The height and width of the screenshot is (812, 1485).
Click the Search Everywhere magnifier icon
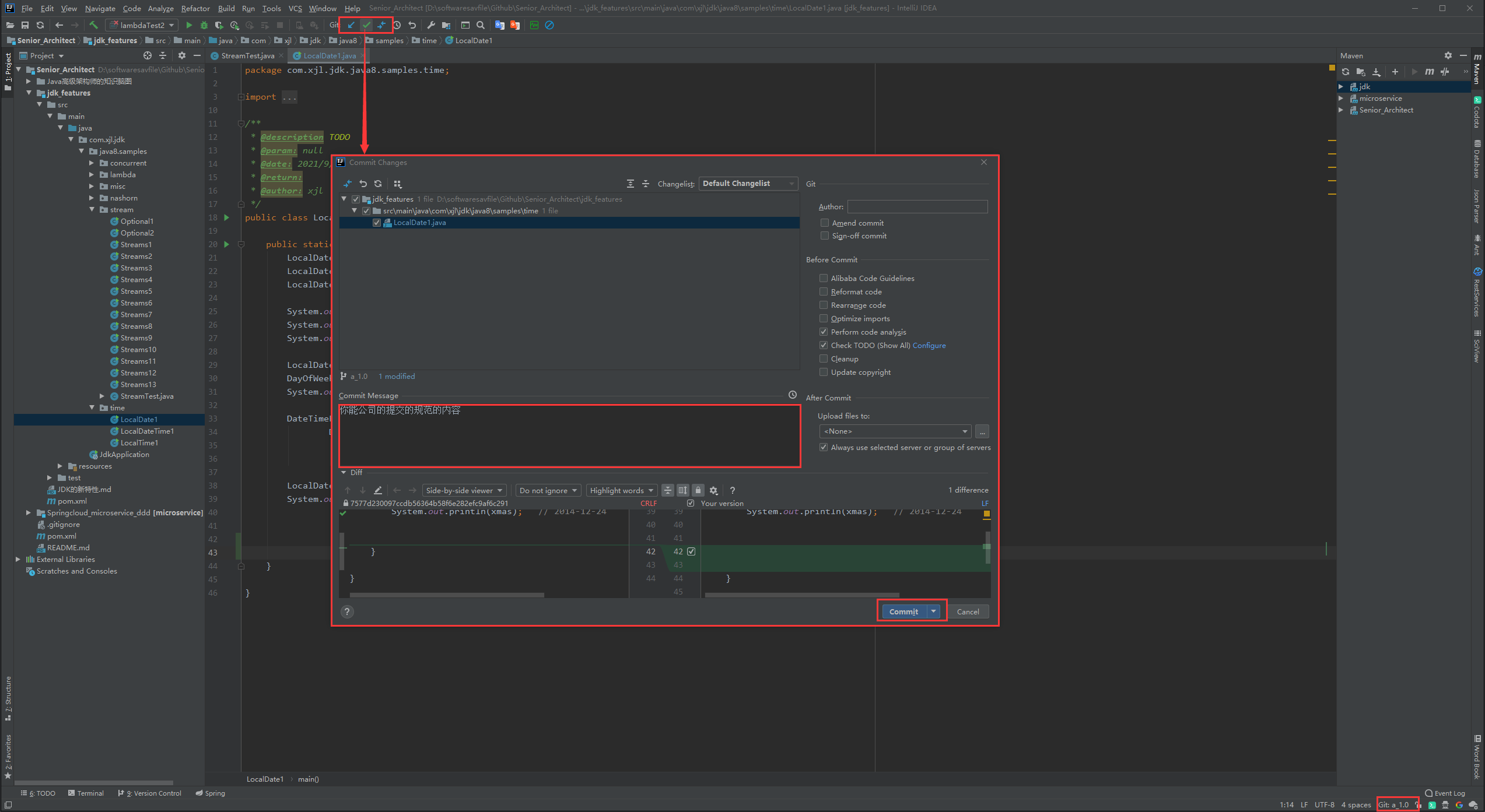pyautogui.click(x=481, y=25)
